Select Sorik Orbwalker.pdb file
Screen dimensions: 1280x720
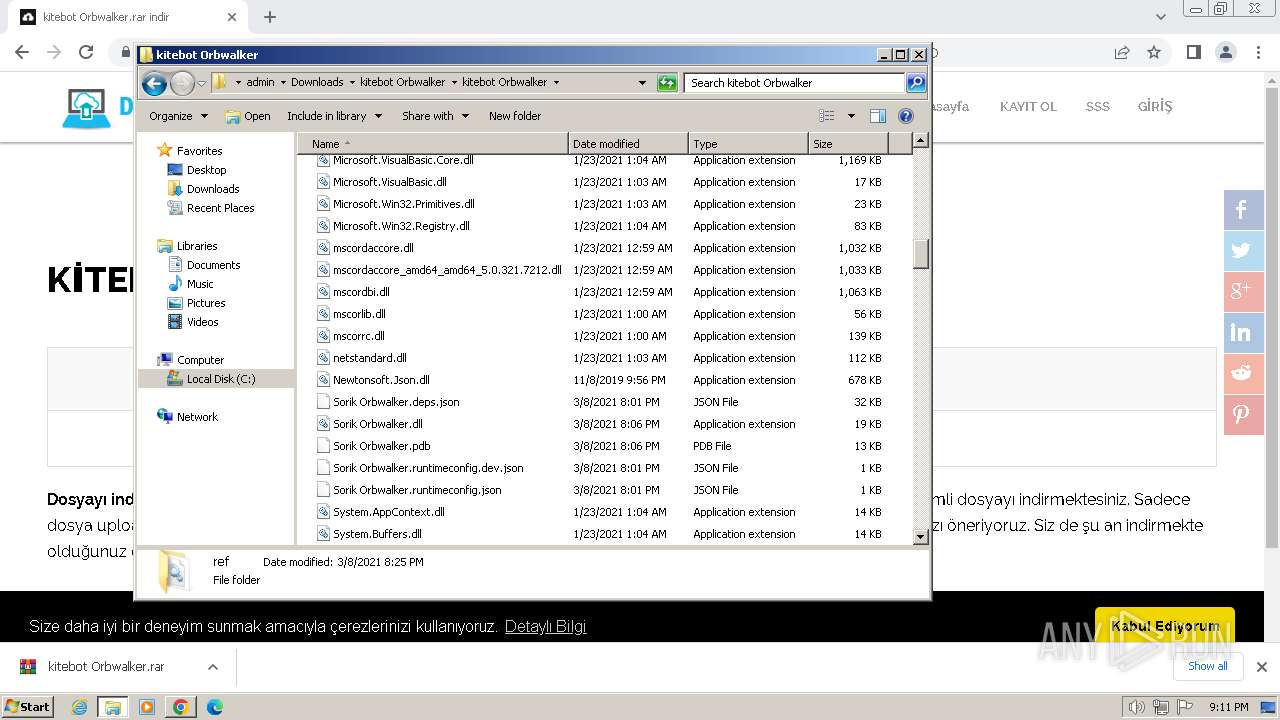pyautogui.click(x=381, y=446)
